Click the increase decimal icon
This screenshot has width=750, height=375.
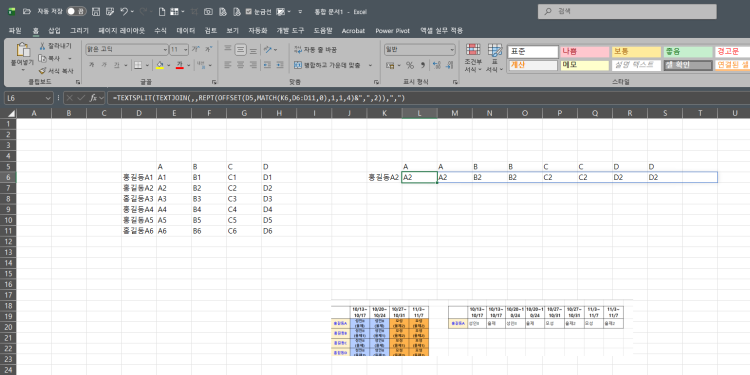pos(436,65)
